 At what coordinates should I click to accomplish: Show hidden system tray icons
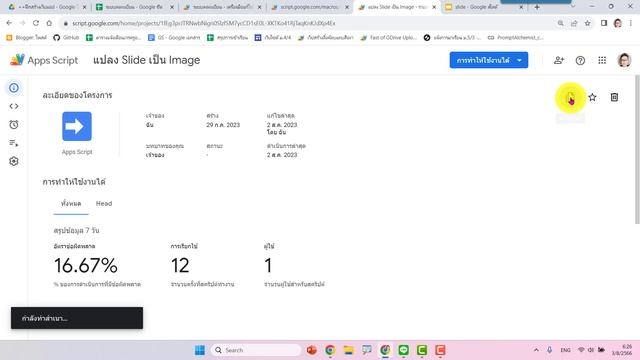[536, 350]
